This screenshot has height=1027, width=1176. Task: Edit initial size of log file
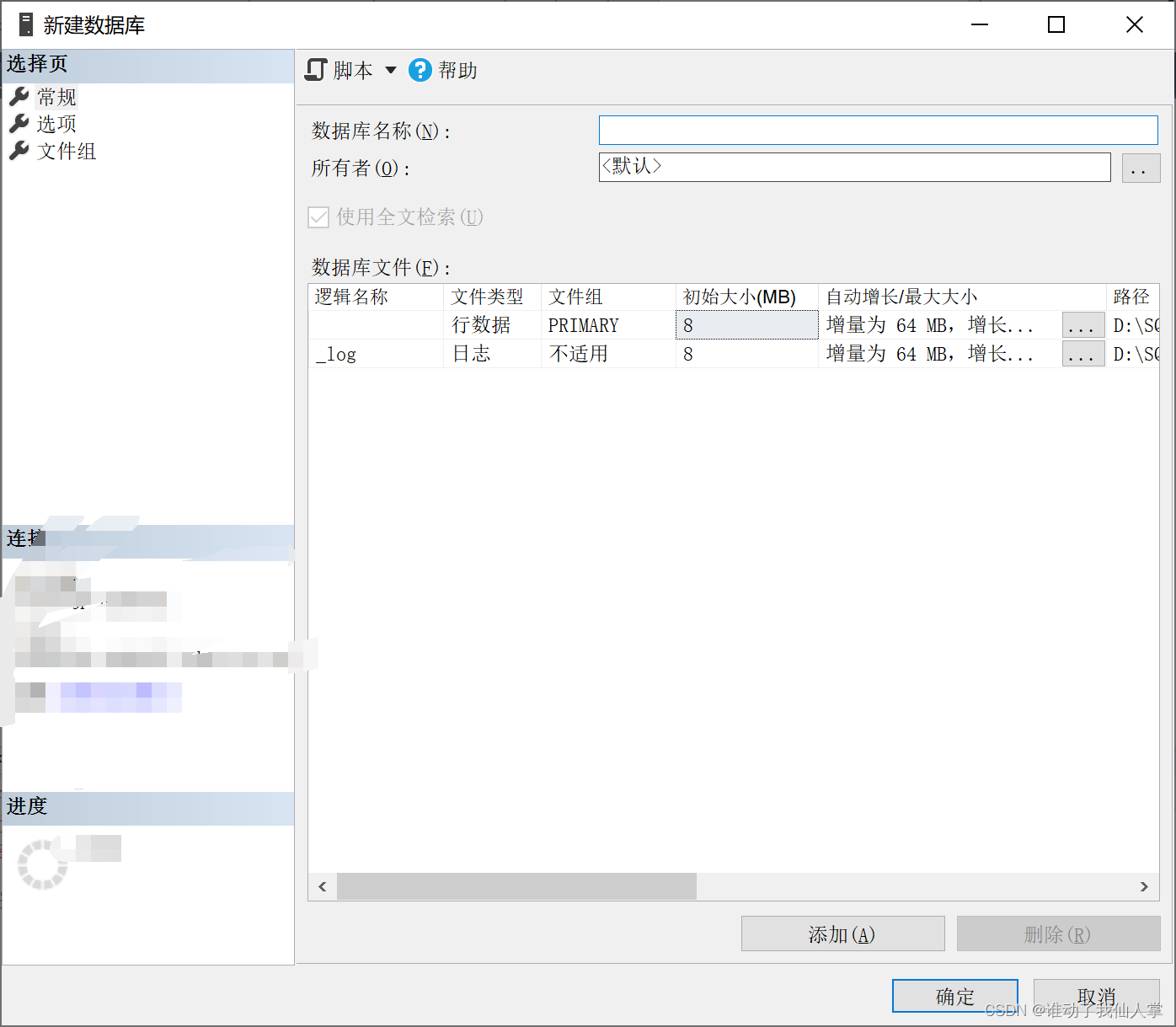pyautogui.click(x=747, y=354)
